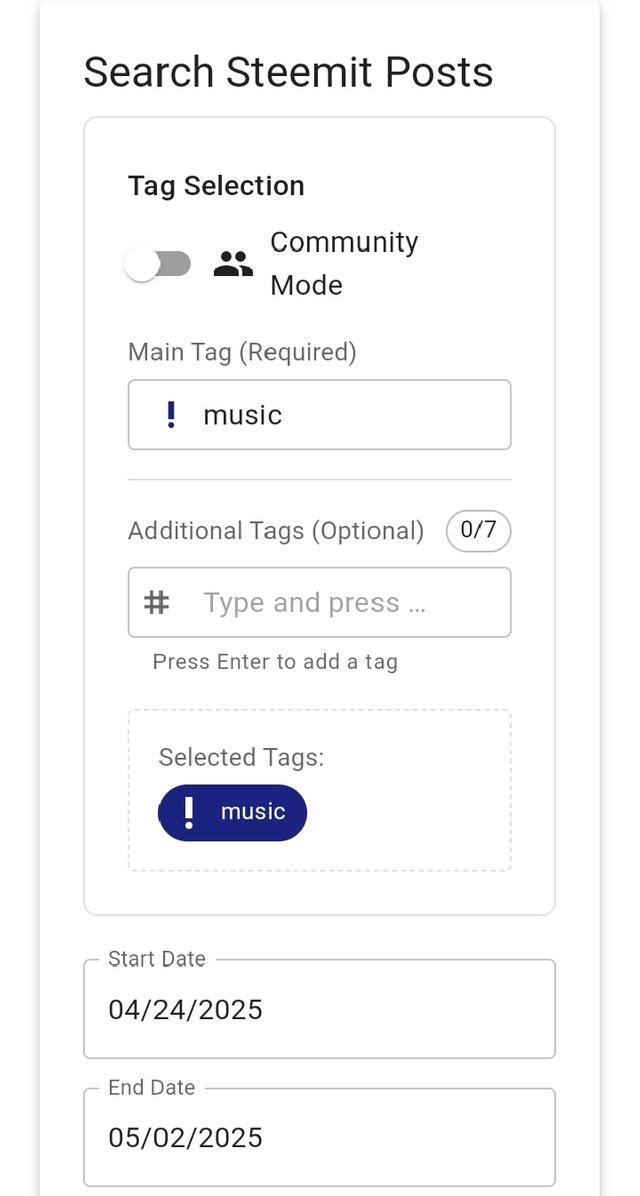Screen dimensions: 640x1196
Task: Click the hash icon in Additional Tags field
Action: click(156, 603)
